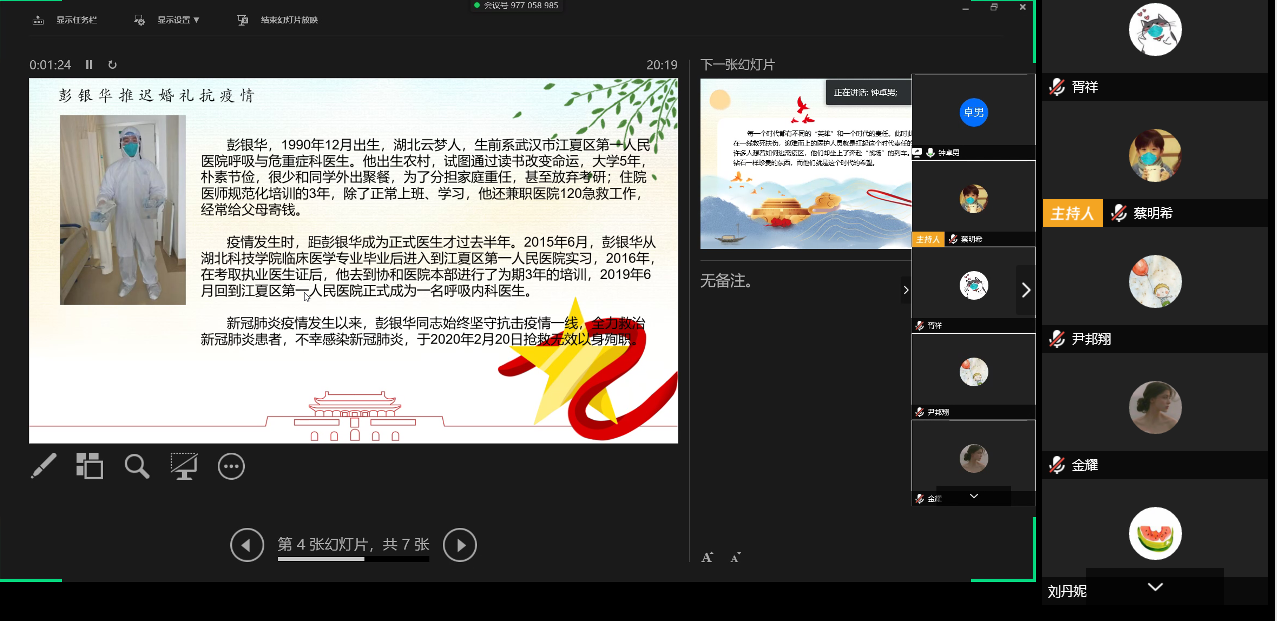This screenshot has height=621, width=1277.
Task: Toggle mute icon next to 尹邦翔
Action: (1056, 339)
